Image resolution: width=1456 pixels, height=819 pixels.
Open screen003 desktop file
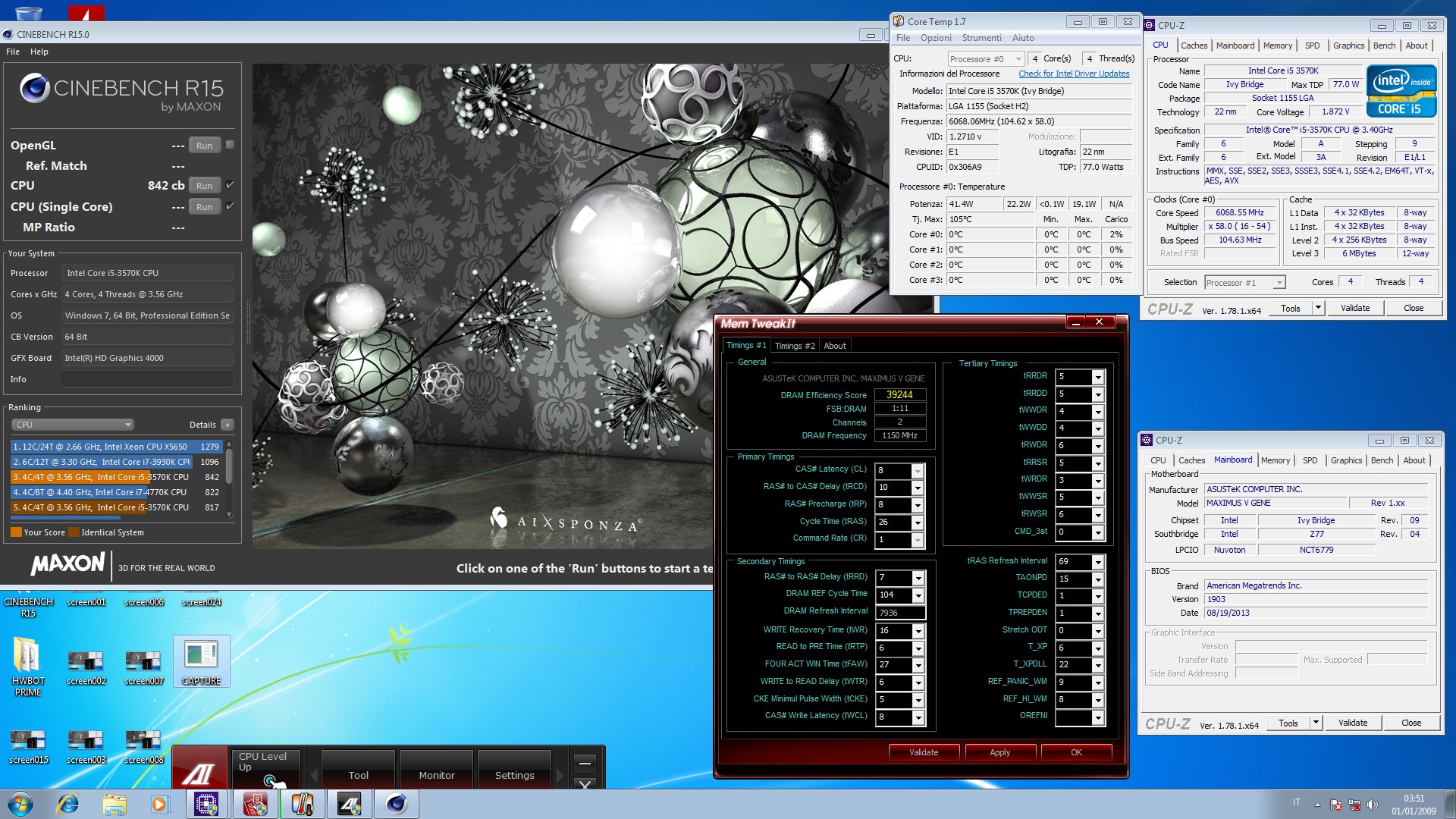coord(86,746)
